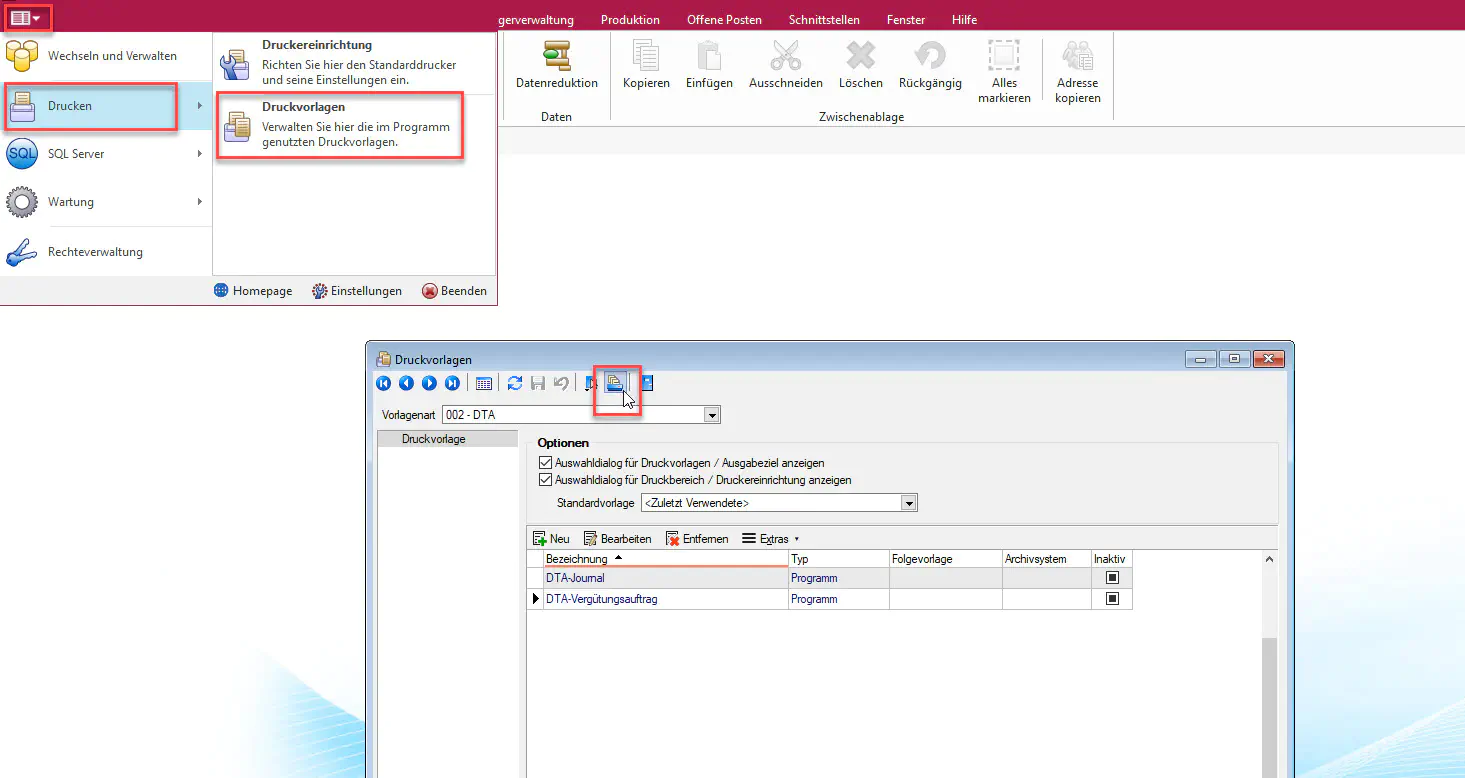Screen dimensions: 1465x778
Task: Open the table list view icon
Action: pos(483,383)
